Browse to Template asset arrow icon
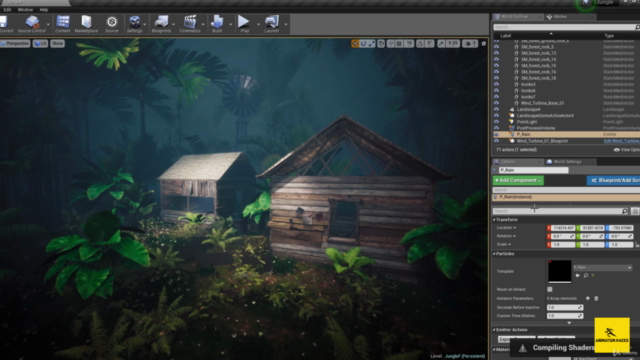The image size is (640, 360). pos(578,276)
